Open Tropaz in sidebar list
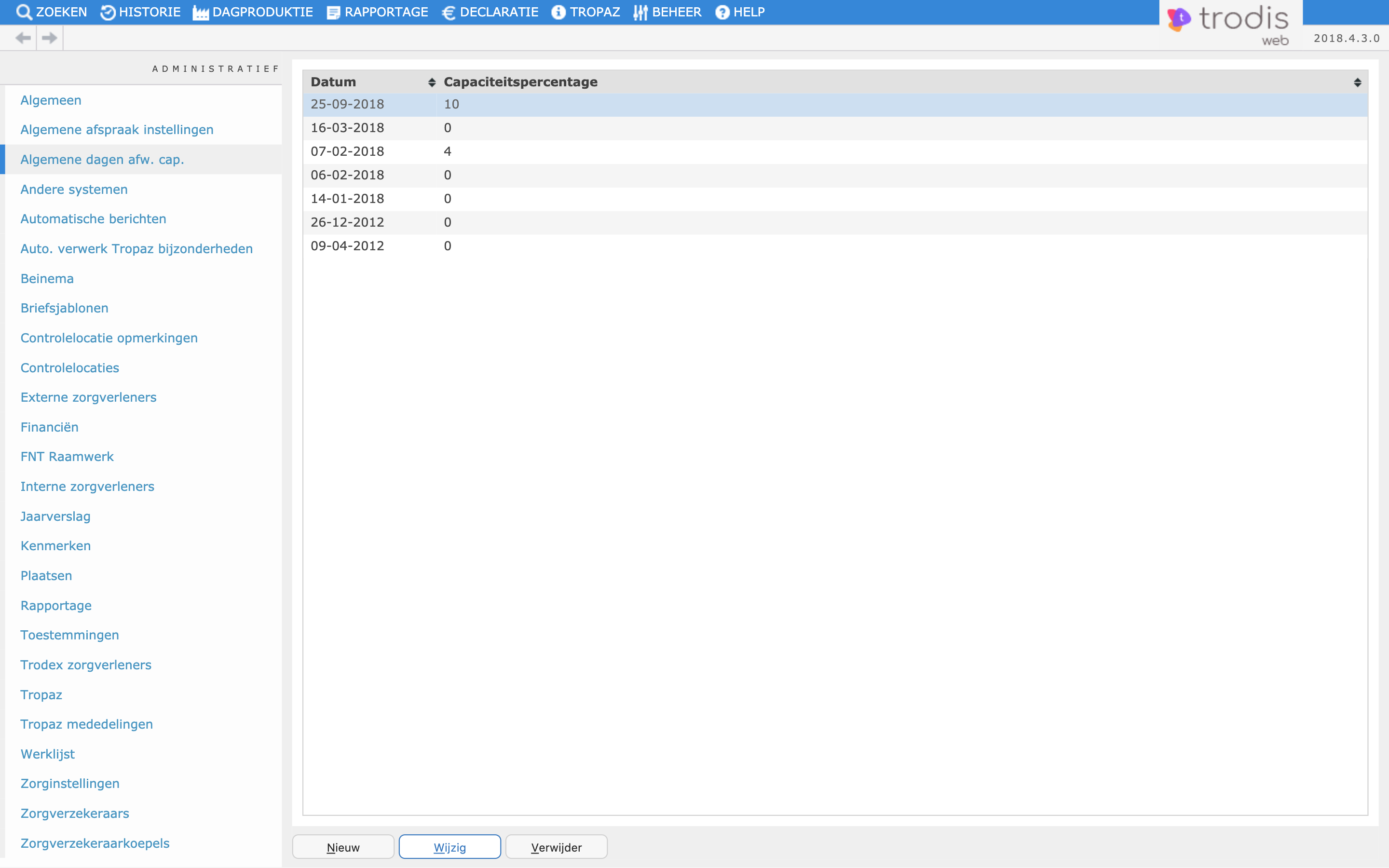 click(x=41, y=694)
